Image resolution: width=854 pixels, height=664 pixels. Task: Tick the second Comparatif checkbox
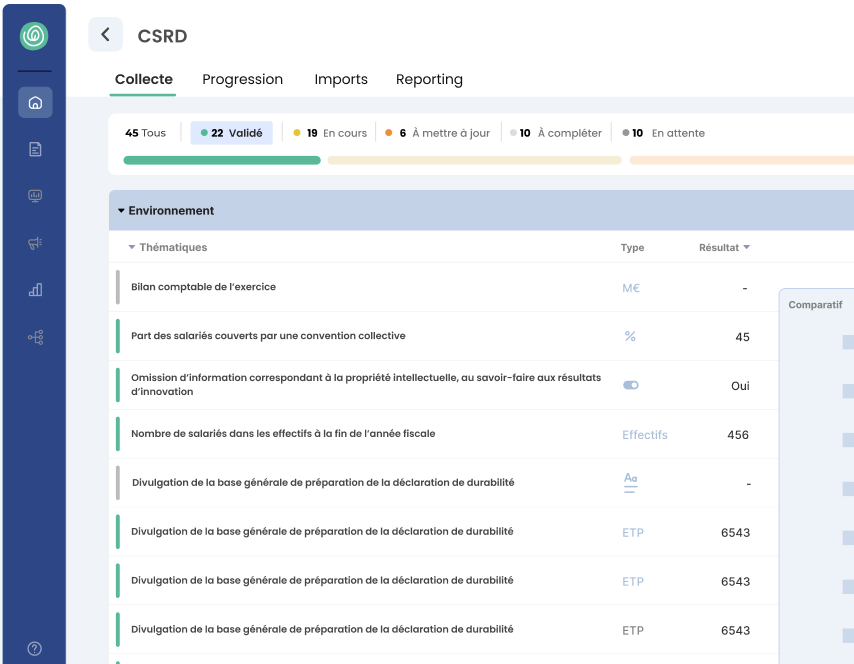click(849, 389)
